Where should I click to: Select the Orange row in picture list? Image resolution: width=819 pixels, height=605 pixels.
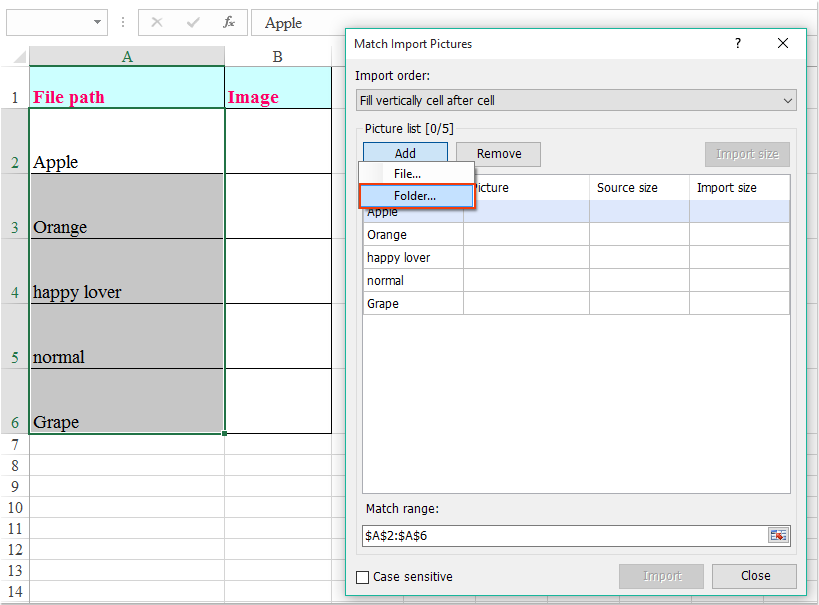412,235
